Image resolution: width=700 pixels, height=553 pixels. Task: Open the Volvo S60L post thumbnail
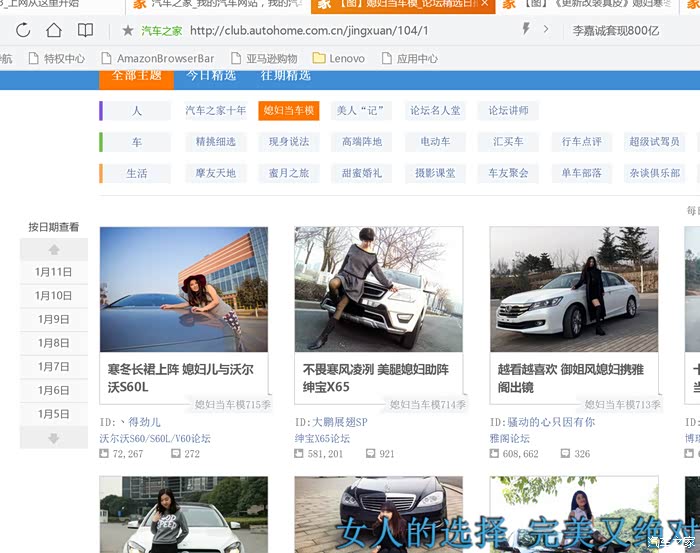pyautogui.click(x=184, y=289)
